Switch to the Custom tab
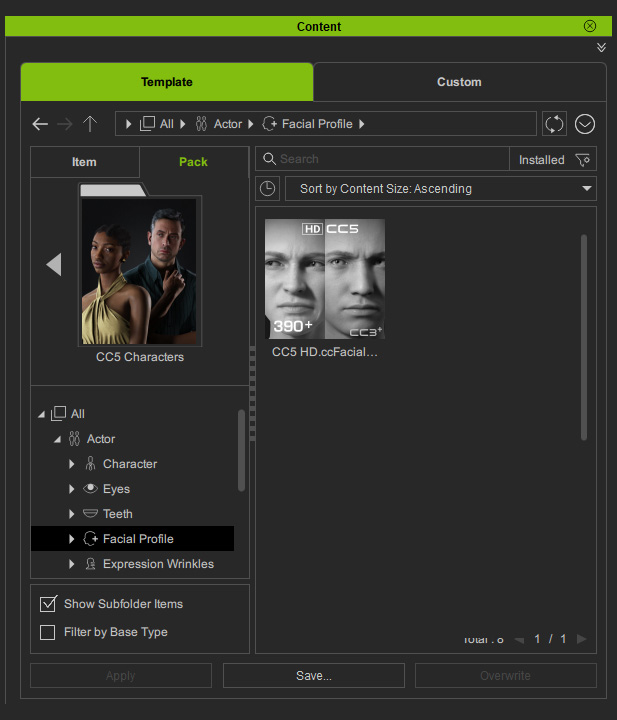Viewport: 617px width, 720px height. point(460,82)
